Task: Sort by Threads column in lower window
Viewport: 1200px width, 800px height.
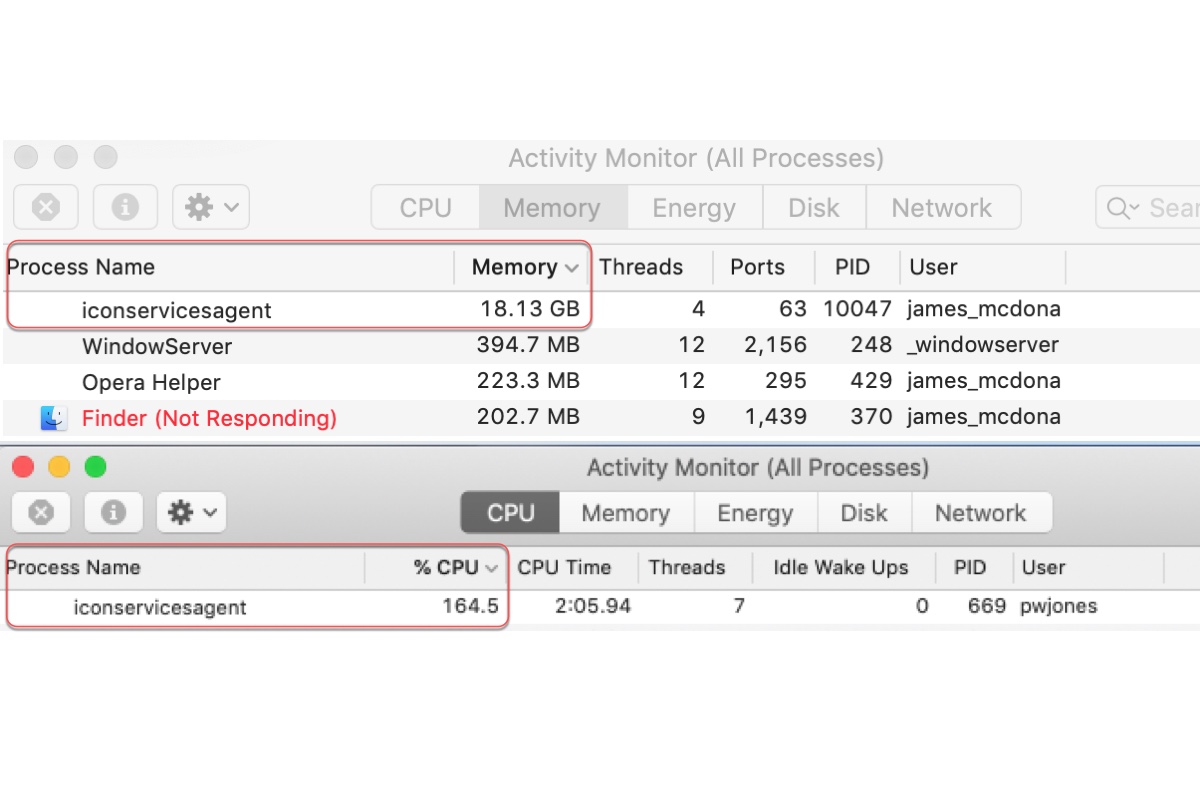Action: click(687, 567)
